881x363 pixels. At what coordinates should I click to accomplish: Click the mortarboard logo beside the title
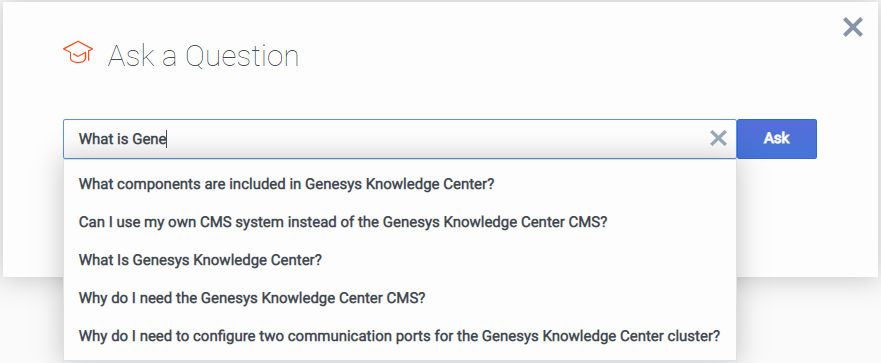tap(78, 52)
